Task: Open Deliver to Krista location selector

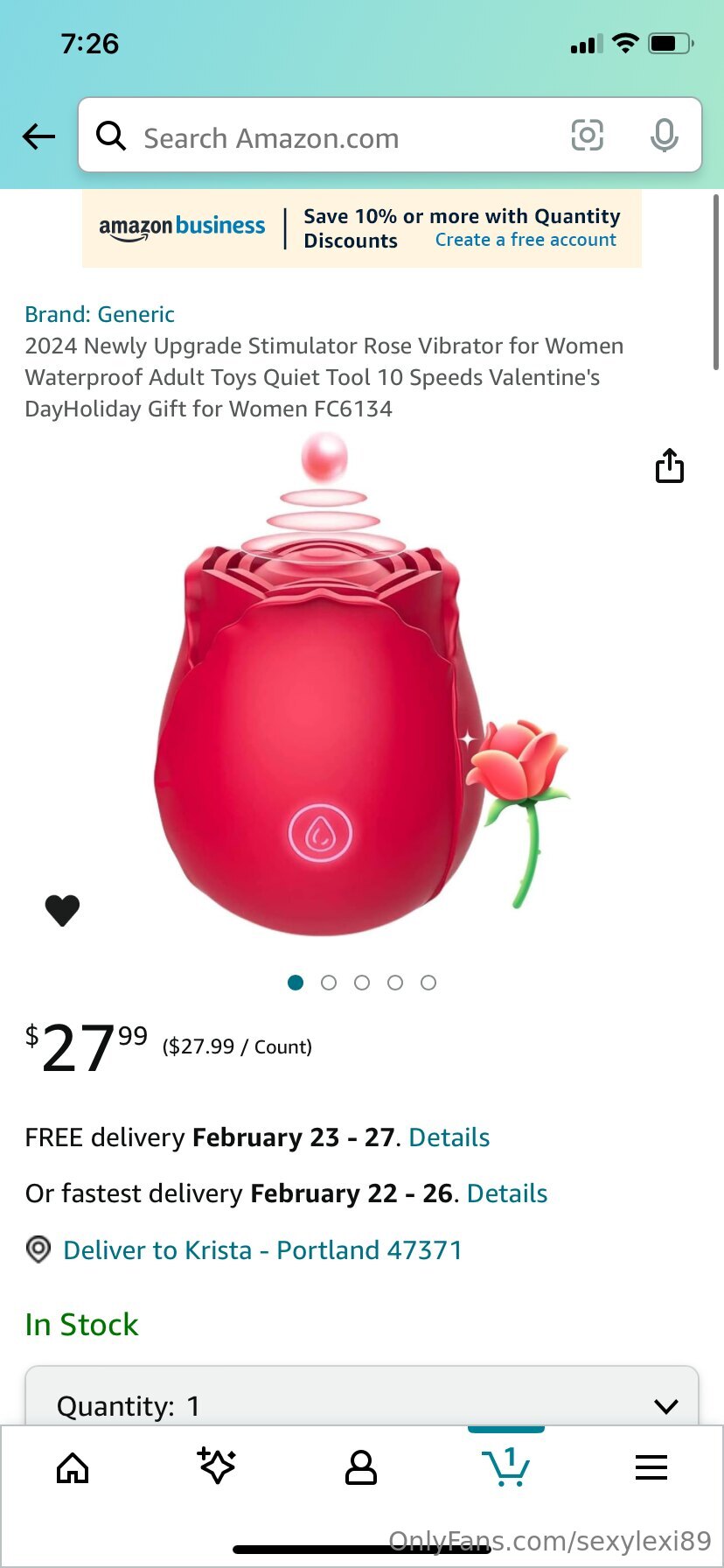Action: tap(262, 1249)
